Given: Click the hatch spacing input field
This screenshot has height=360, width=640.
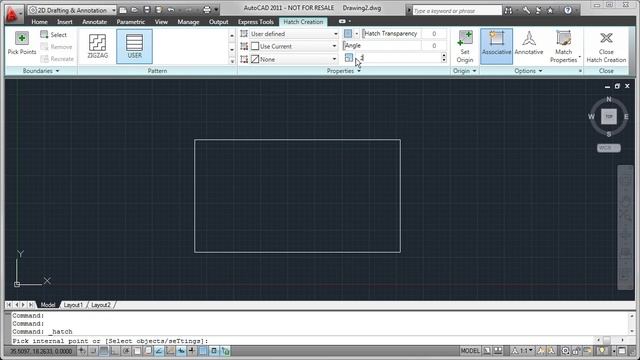Looking at the screenshot, I should tap(399, 58).
